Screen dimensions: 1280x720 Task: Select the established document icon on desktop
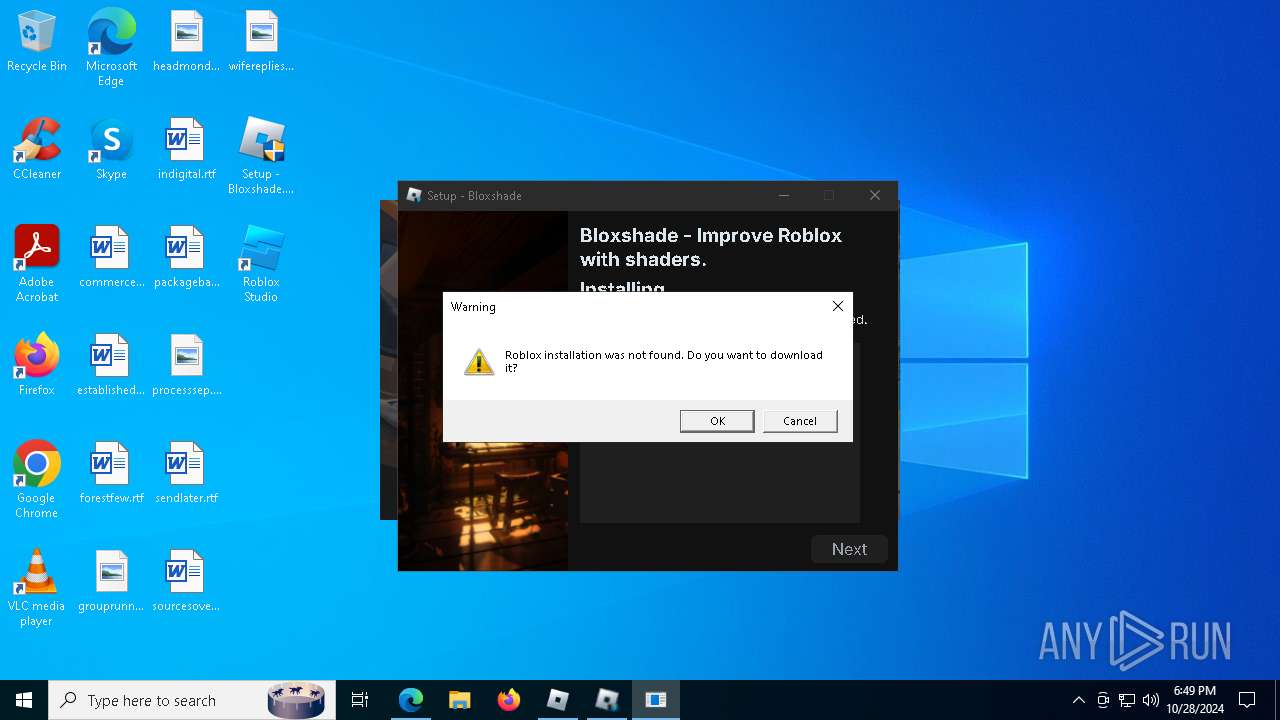pos(111,366)
